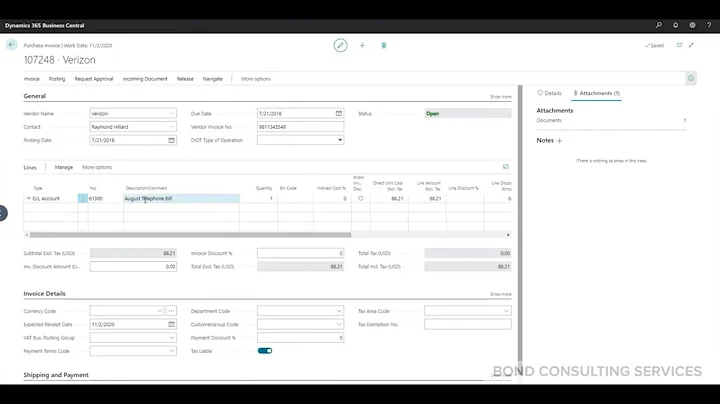
Task: Expand Department Code dropdown
Action: 339,311
